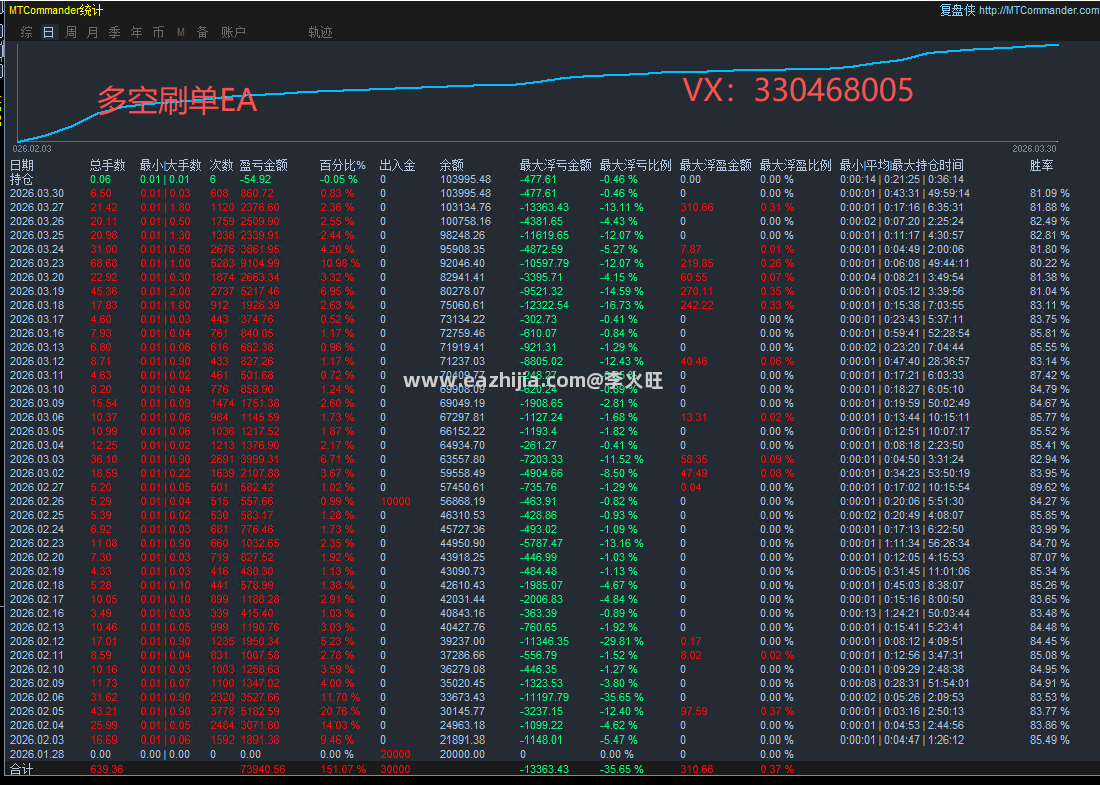
Task: Switch to the 年 yearly tab
Action: pyautogui.click(x=136, y=32)
